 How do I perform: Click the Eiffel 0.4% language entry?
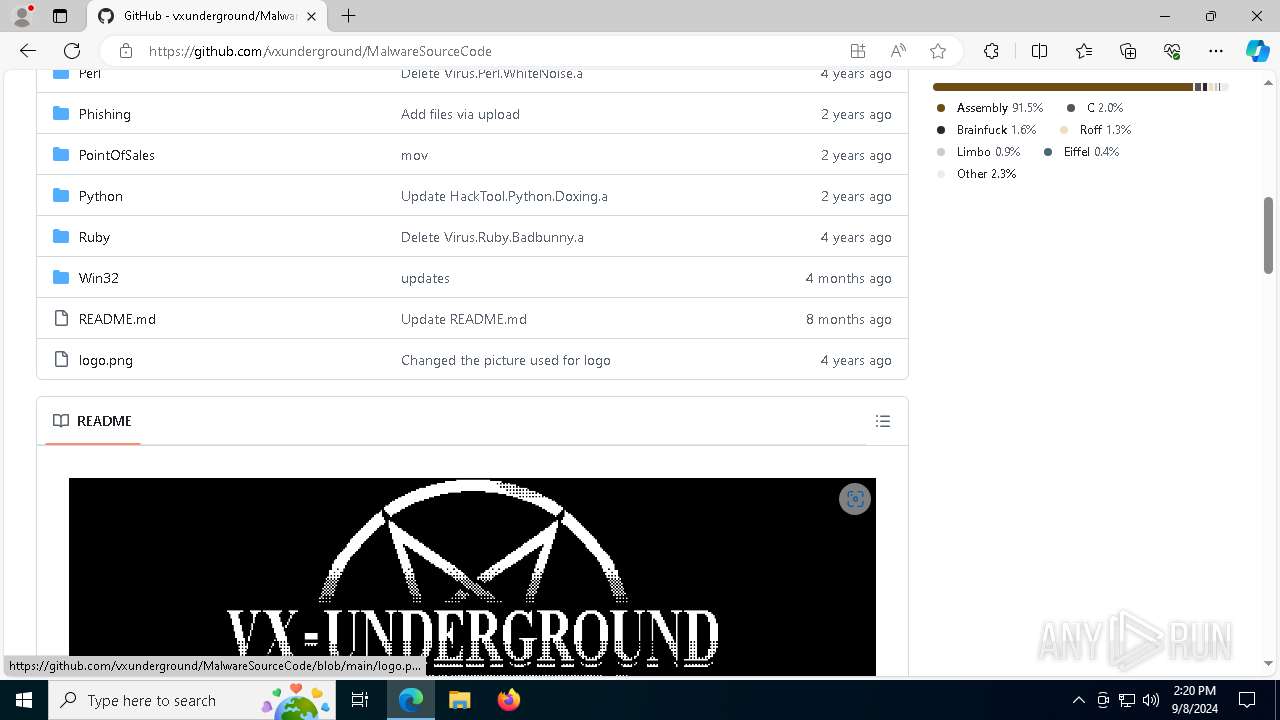pos(1081,152)
